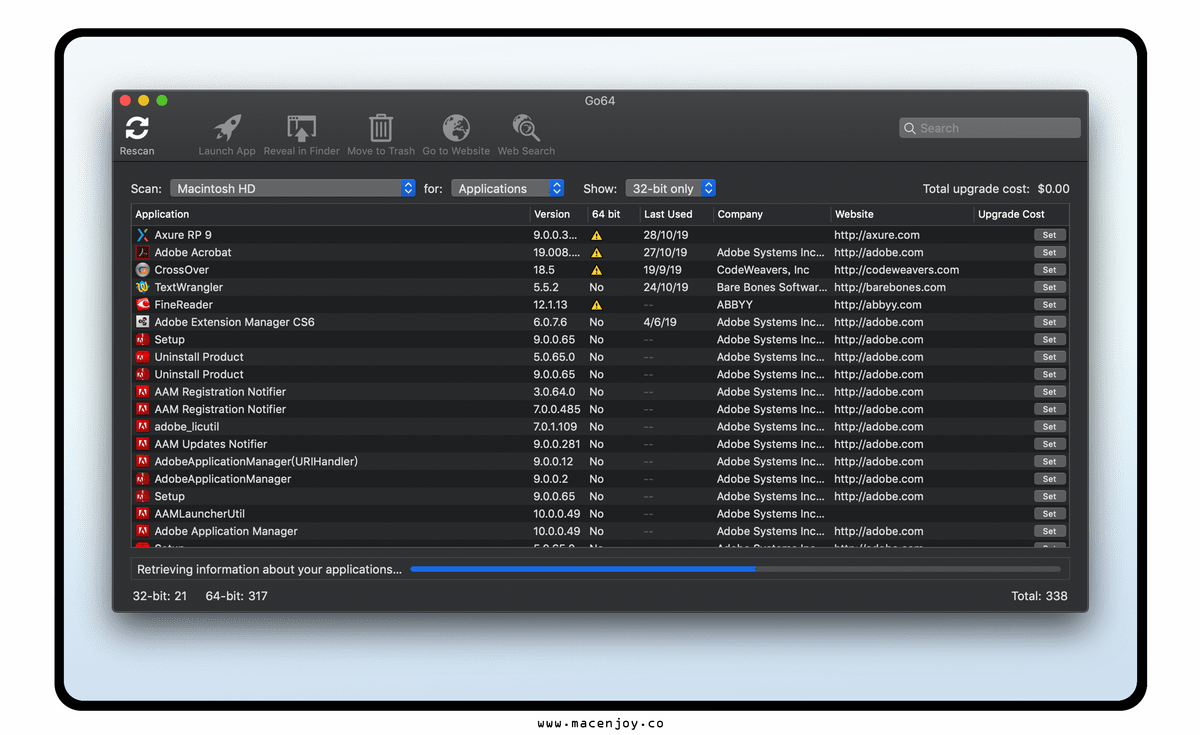Click the Move to Trash icon
1200x735 pixels.
point(381,128)
